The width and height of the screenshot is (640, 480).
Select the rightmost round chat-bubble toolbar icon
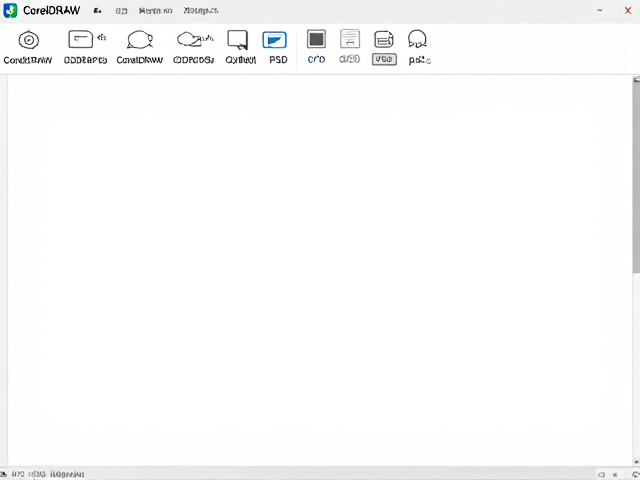pos(417,39)
